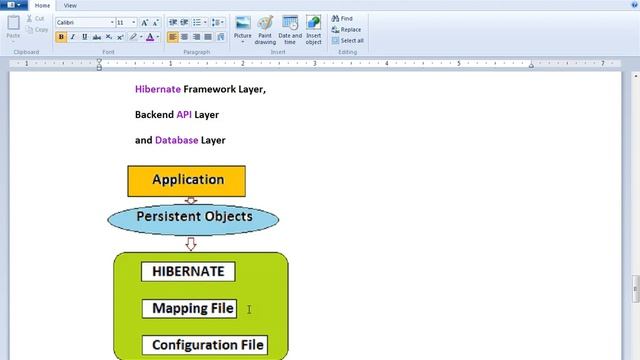The image size is (640, 360).
Task: Open line spacing dropdown
Action: point(217,22)
